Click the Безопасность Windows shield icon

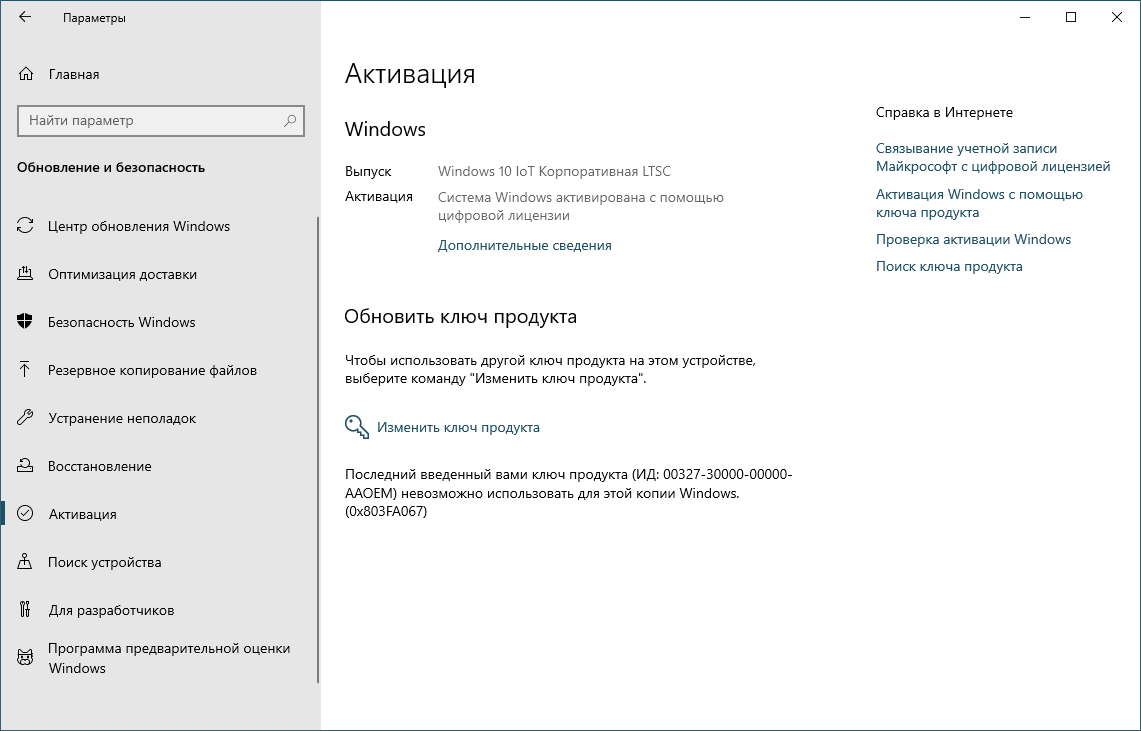(25, 321)
